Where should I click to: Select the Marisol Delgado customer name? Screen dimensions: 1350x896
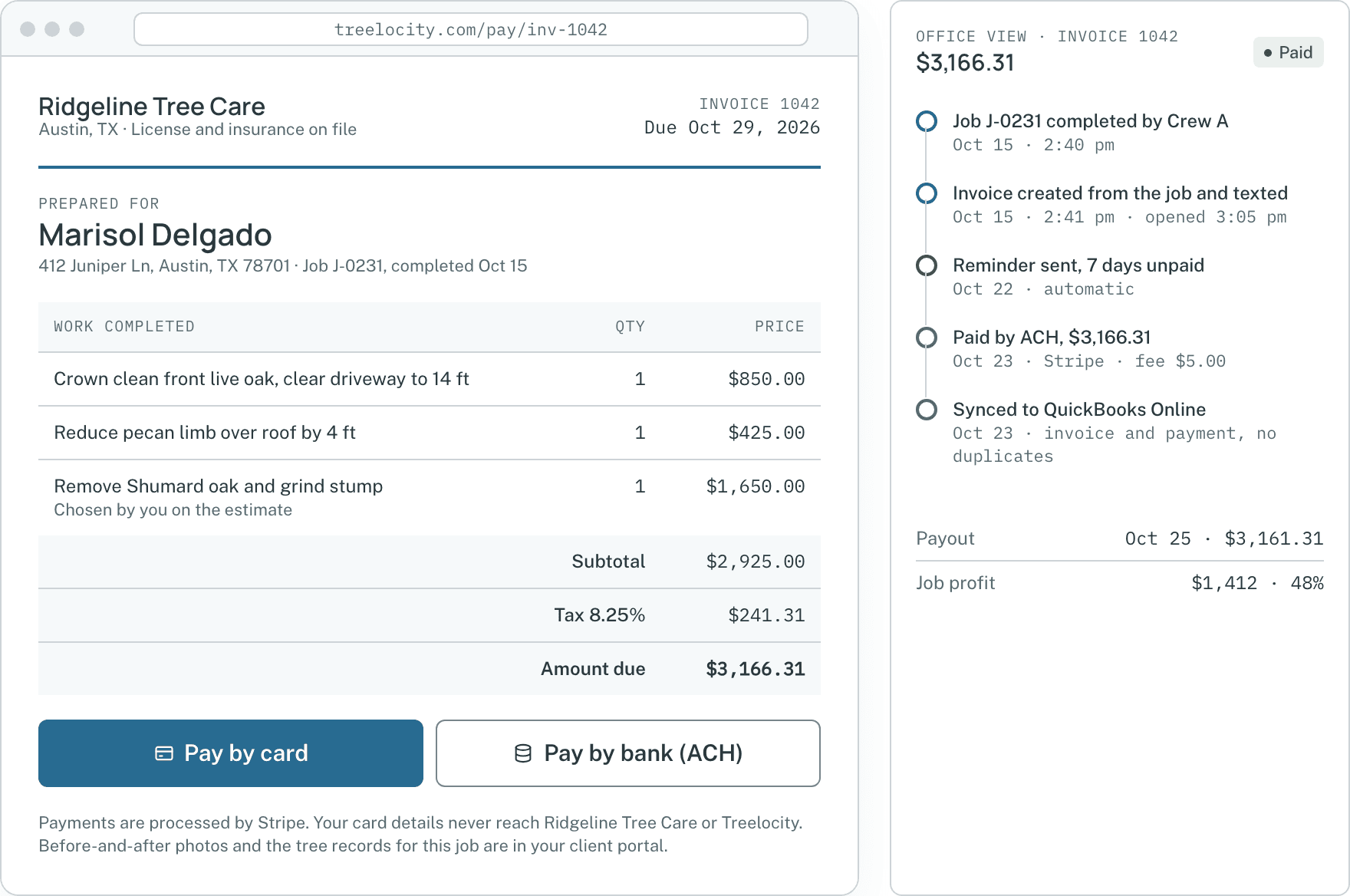click(x=155, y=235)
